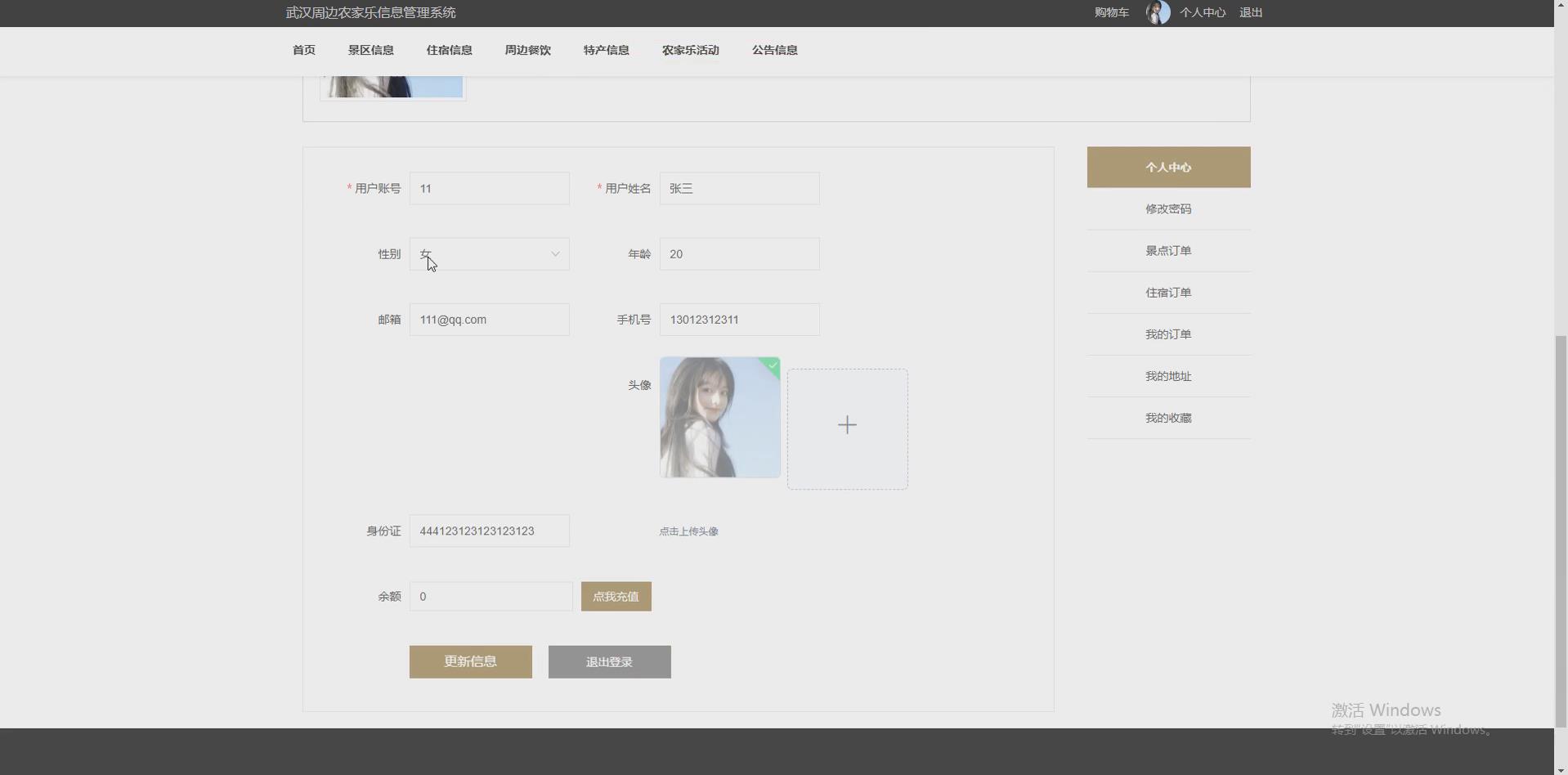
Task: Expand gender options showing 女
Action: click(x=489, y=253)
